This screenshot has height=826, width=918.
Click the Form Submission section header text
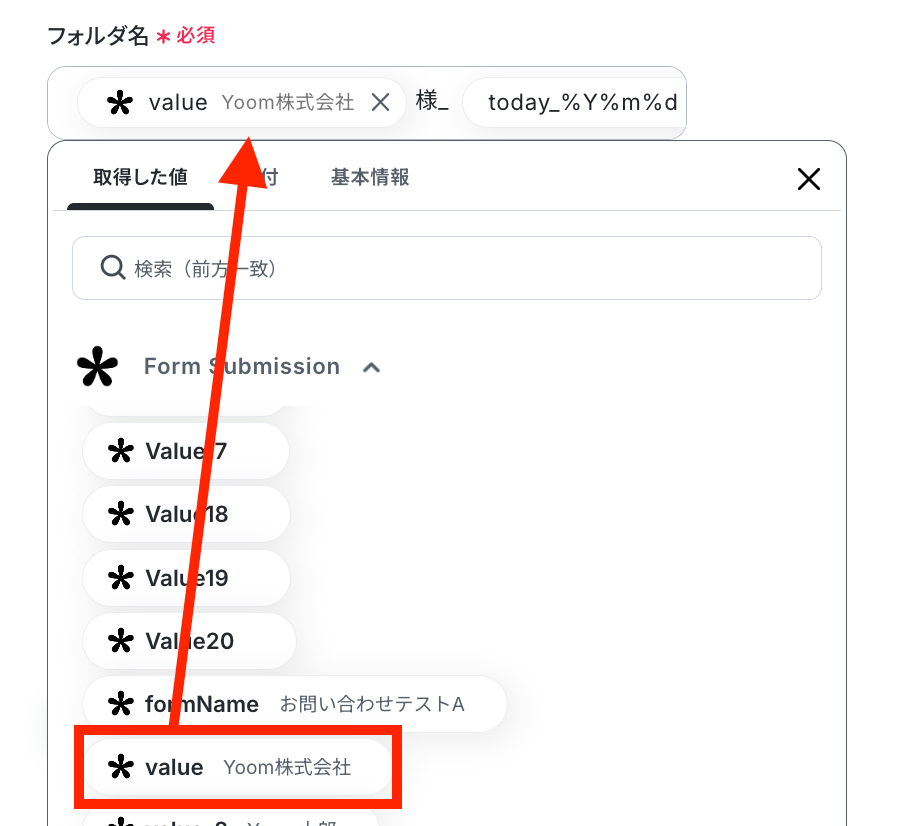coord(242,366)
